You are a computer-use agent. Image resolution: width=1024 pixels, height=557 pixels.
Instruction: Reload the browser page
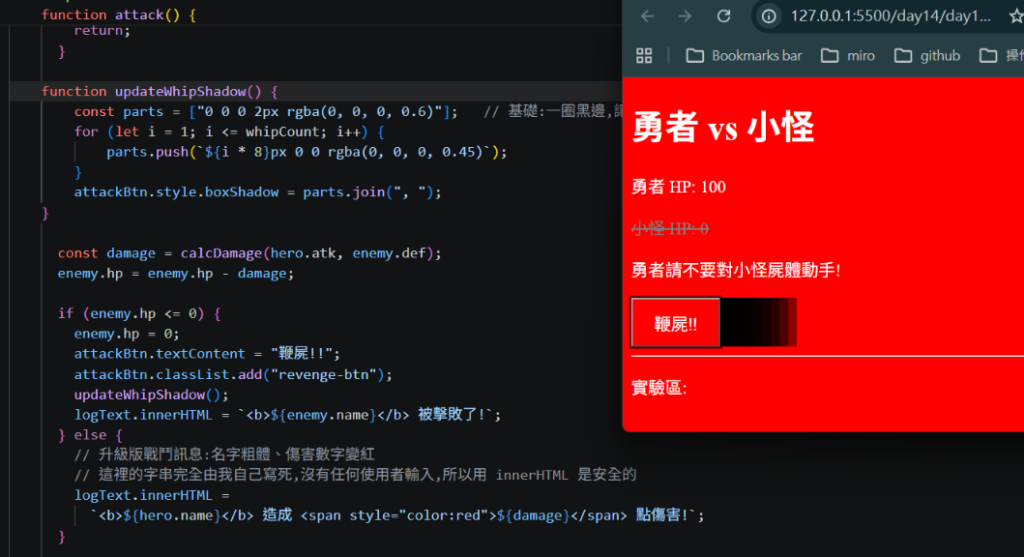724,16
